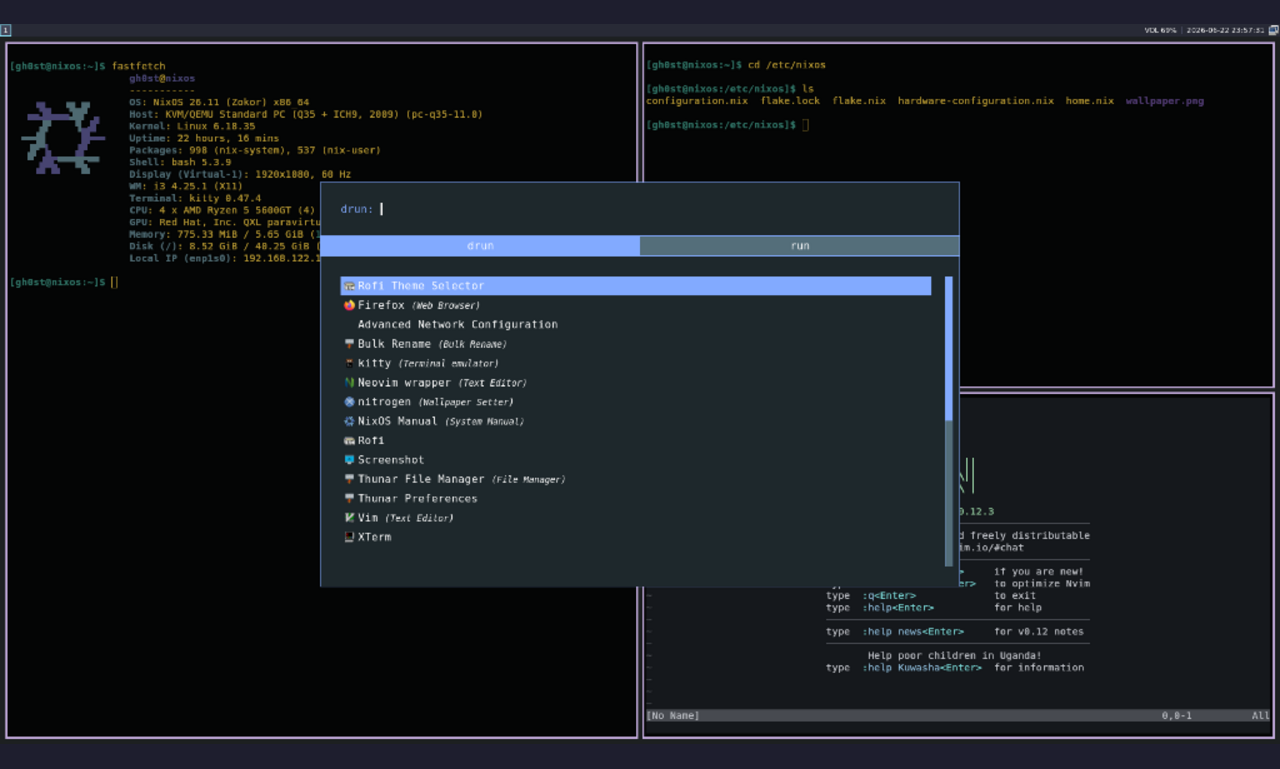Click home.nix in the terminal listing
Viewport: 1280px width, 769px height.
(x=1090, y=101)
